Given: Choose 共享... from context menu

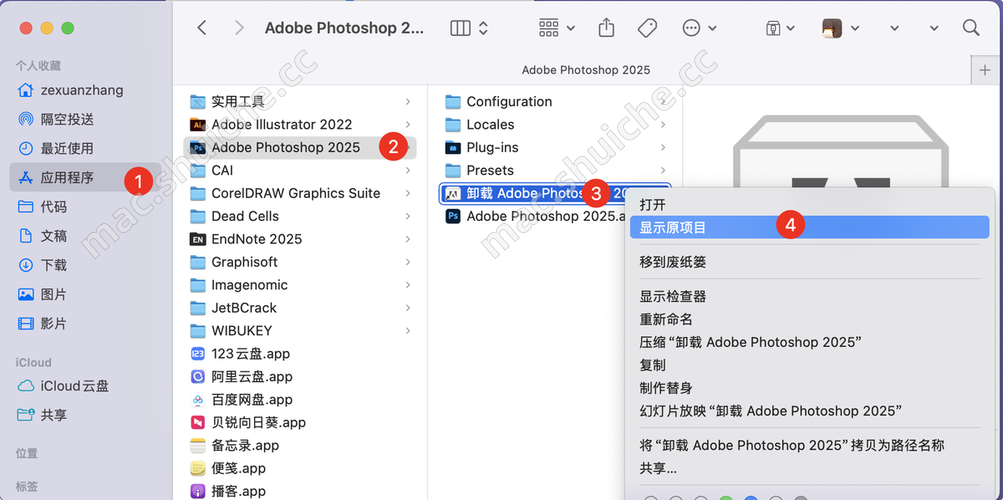Looking at the screenshot, I should (x=809, y=469).
